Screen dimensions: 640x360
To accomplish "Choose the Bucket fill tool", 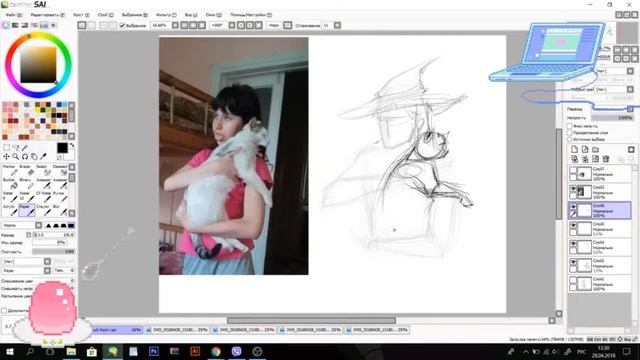I will pos(10,184).
